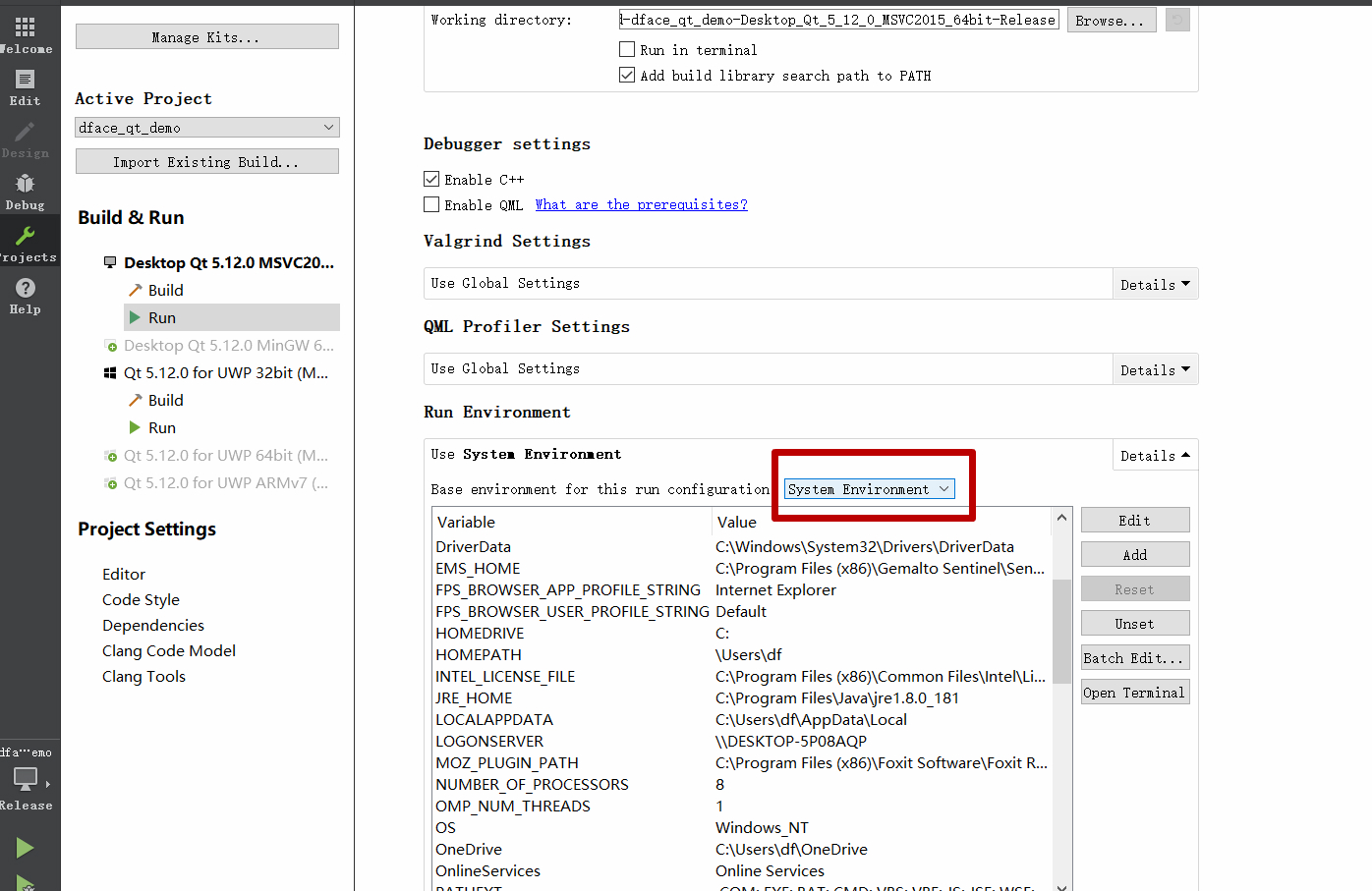The image size is (1372, 891).
Task: Switch to Edit mode in sidebar
Action: point(26,86)
